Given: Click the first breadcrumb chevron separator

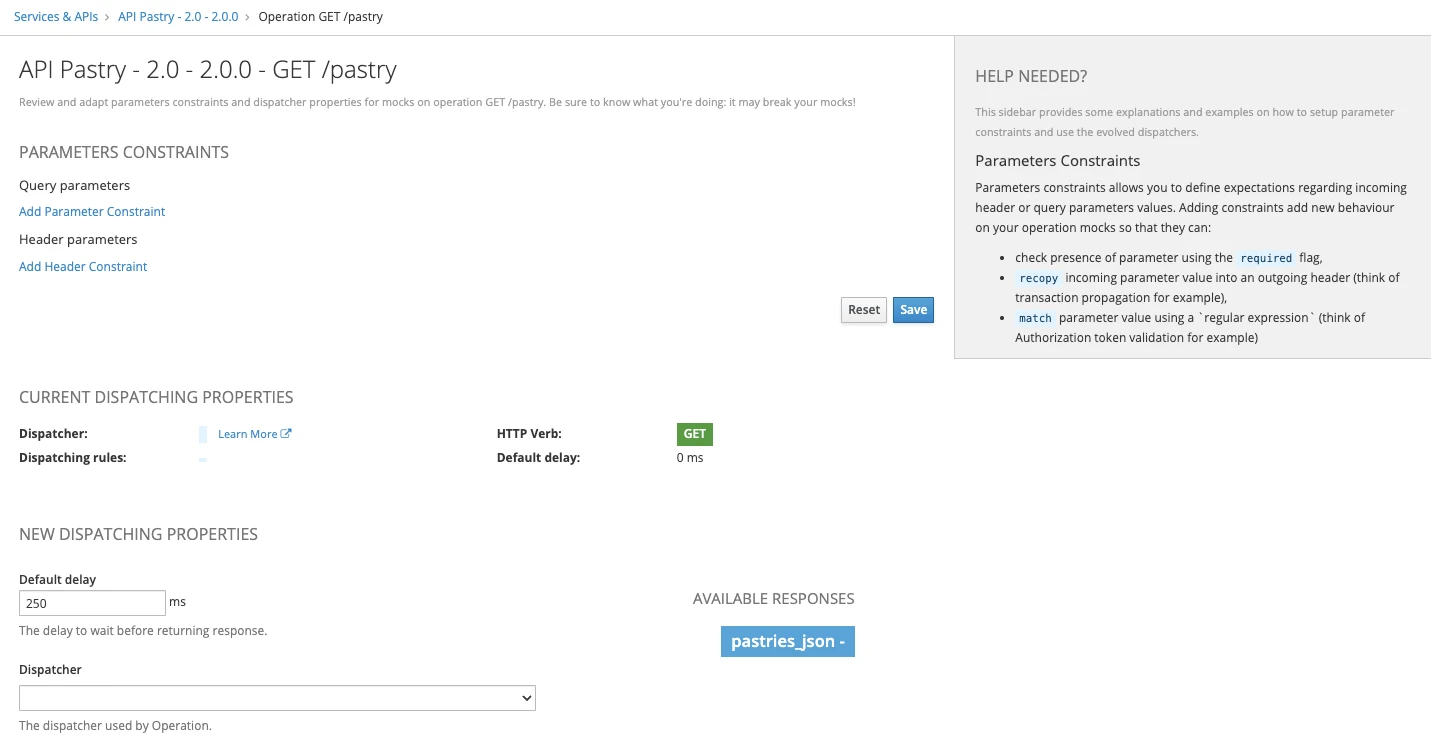Looking at the screenshot, I should (108, 17).
